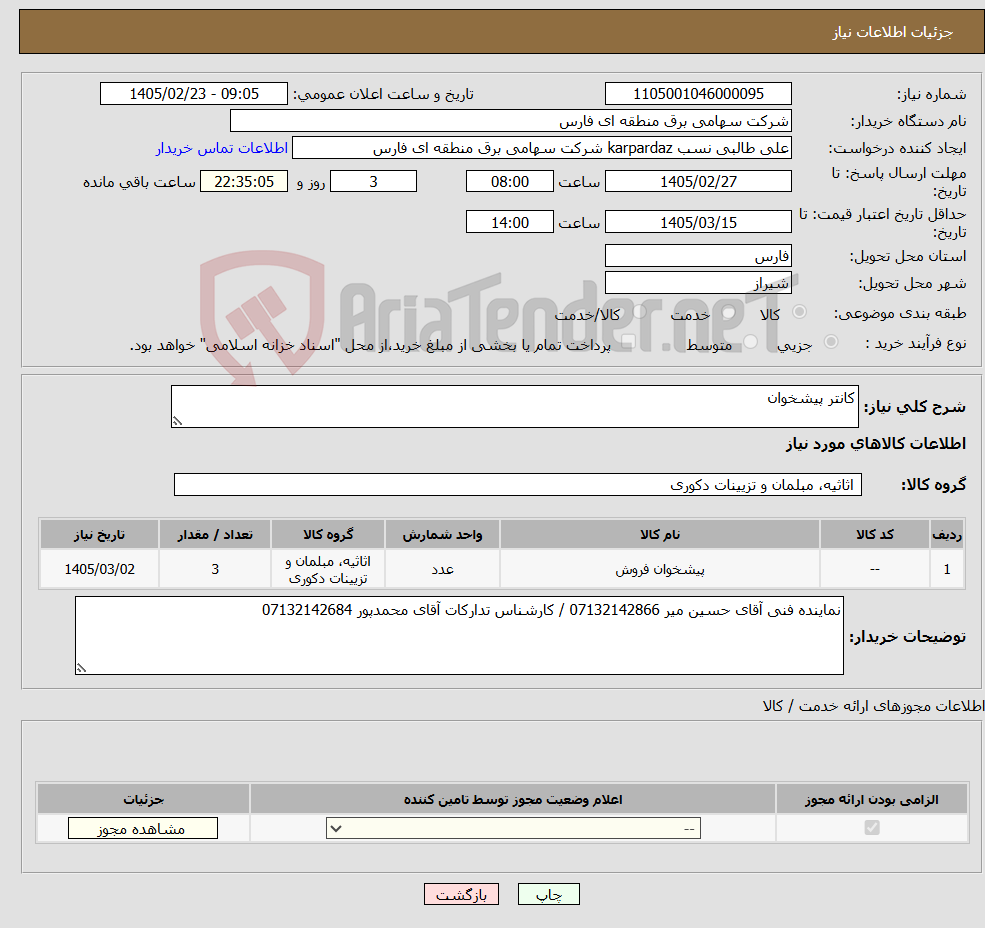Click the ردیف column header
This screenshot has width=985, height=928.
coord(947,534)
